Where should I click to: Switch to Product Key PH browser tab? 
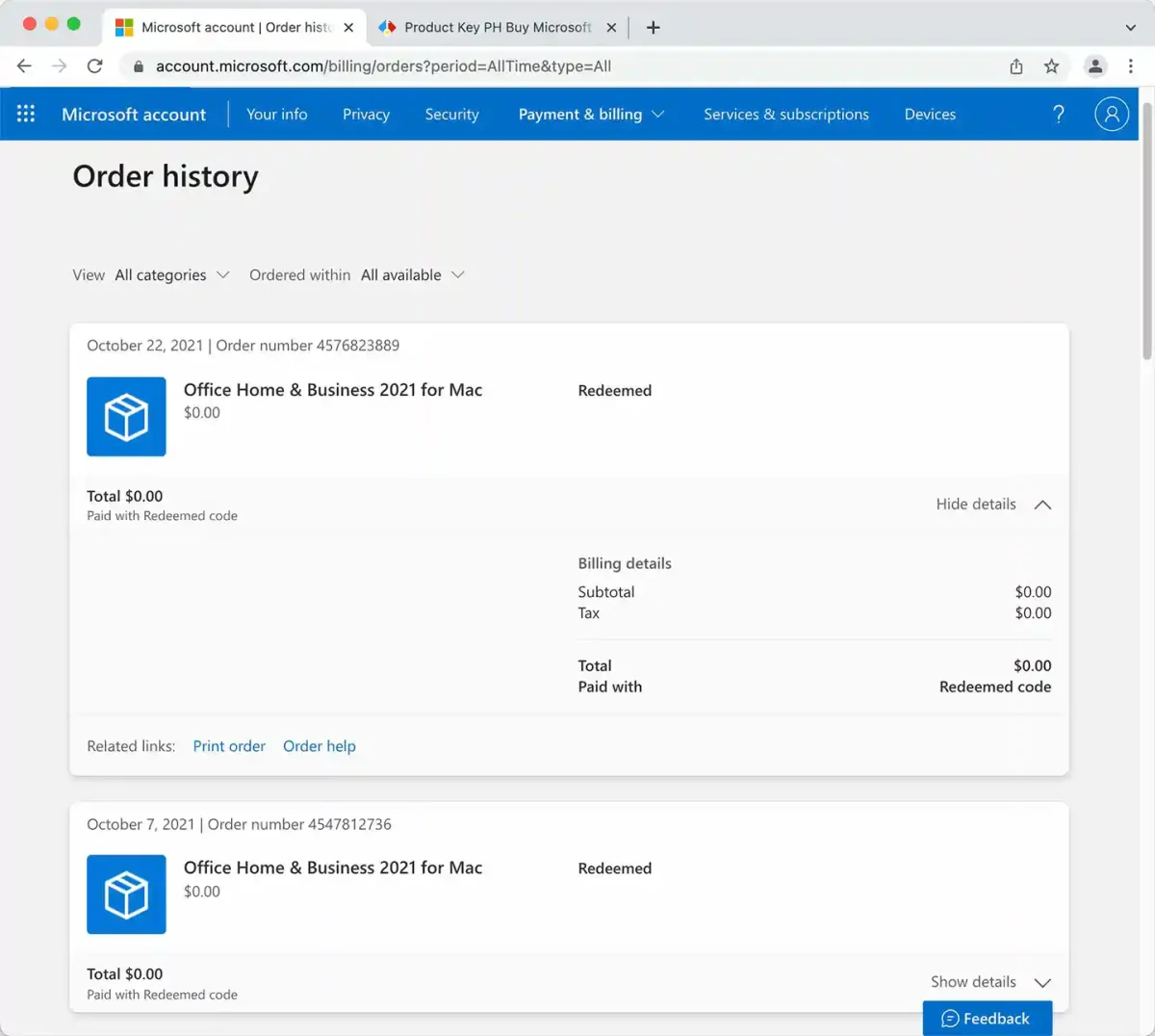pyautogui.click(x=497, y=27)
